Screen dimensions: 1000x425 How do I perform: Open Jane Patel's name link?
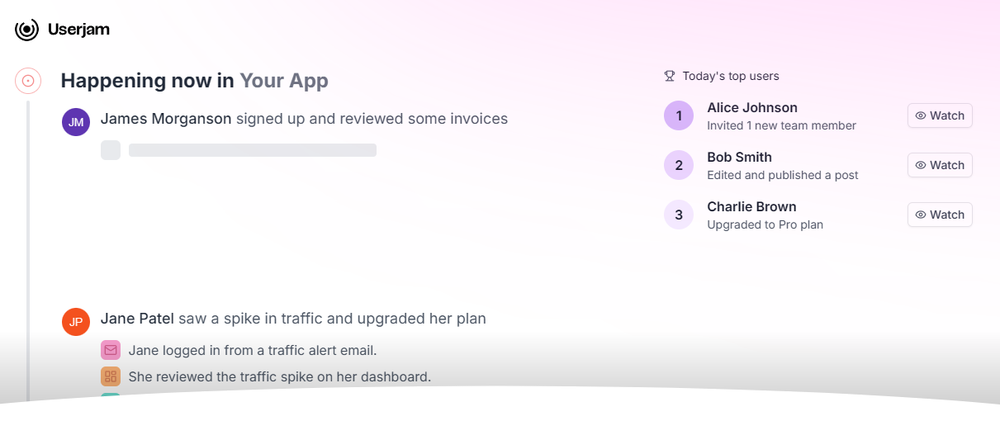click(x=137, y=319)
